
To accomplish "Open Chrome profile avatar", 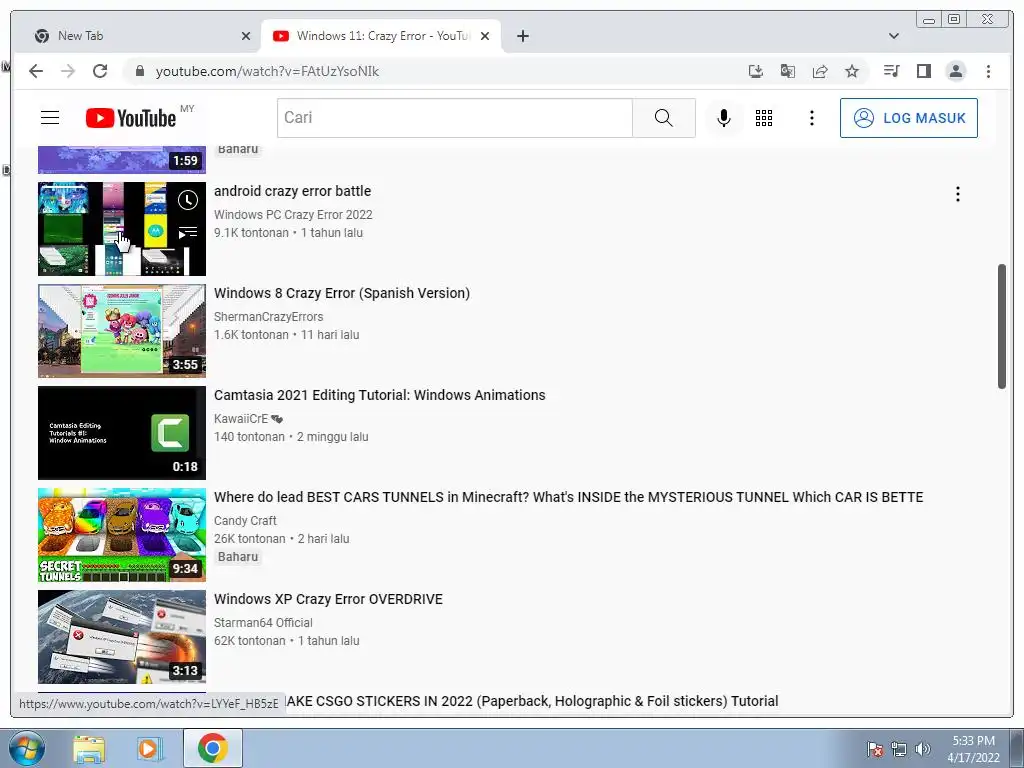I will click(x=955, y=71).
